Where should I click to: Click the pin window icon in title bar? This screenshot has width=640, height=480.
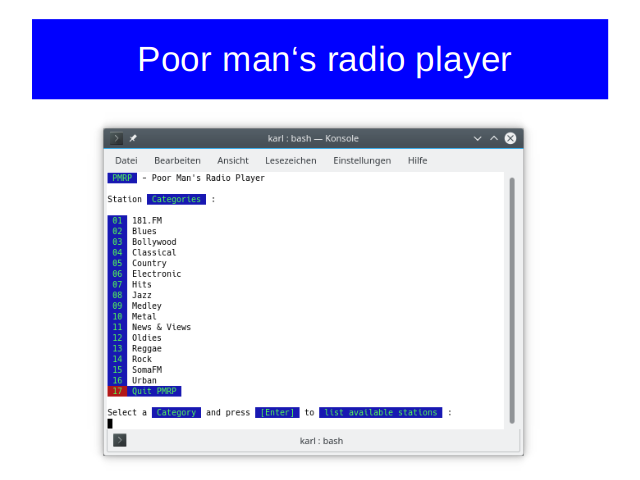[x=133, y=138]
